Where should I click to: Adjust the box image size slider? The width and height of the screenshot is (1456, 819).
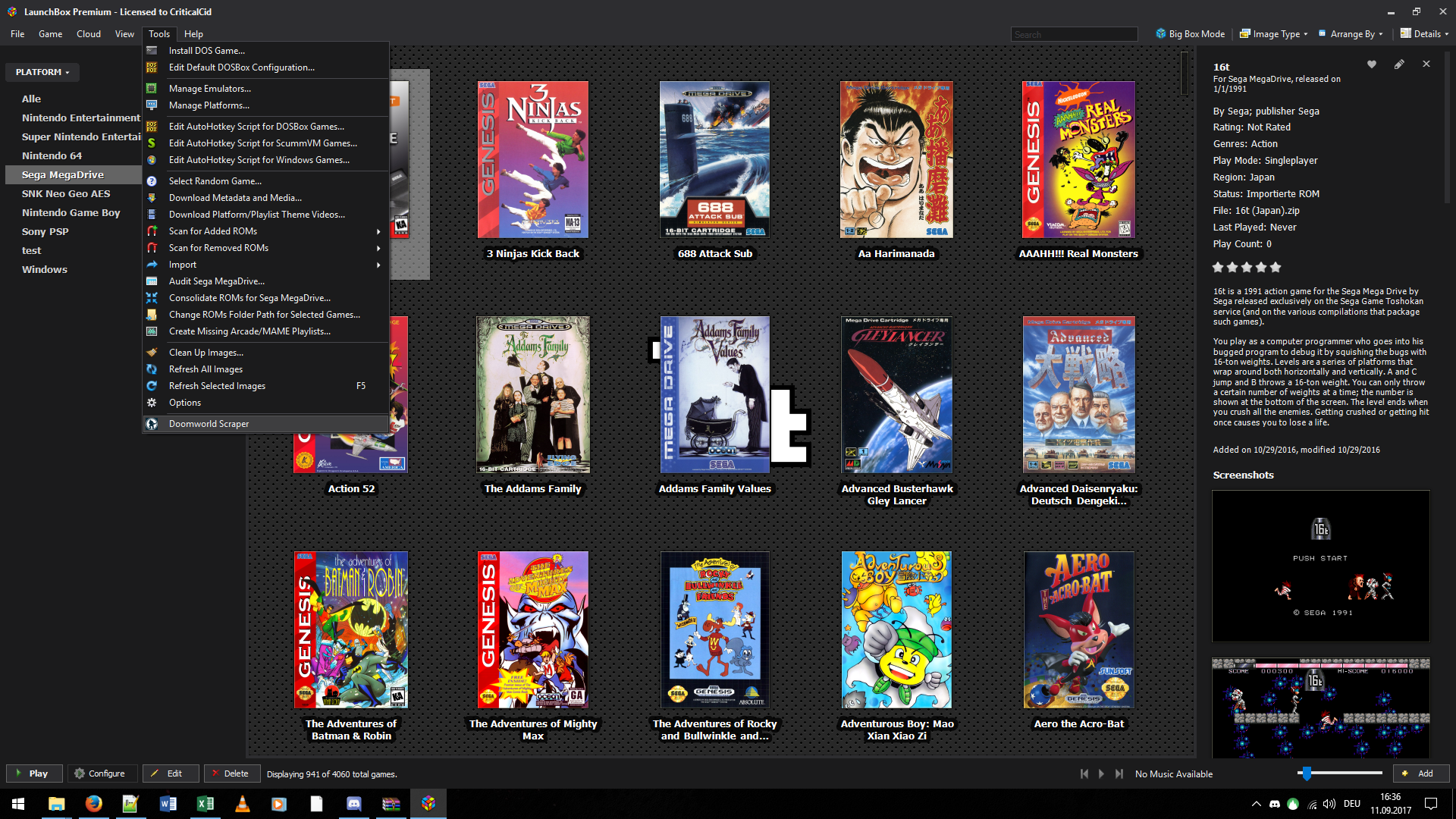click(x=1306, y=773)
